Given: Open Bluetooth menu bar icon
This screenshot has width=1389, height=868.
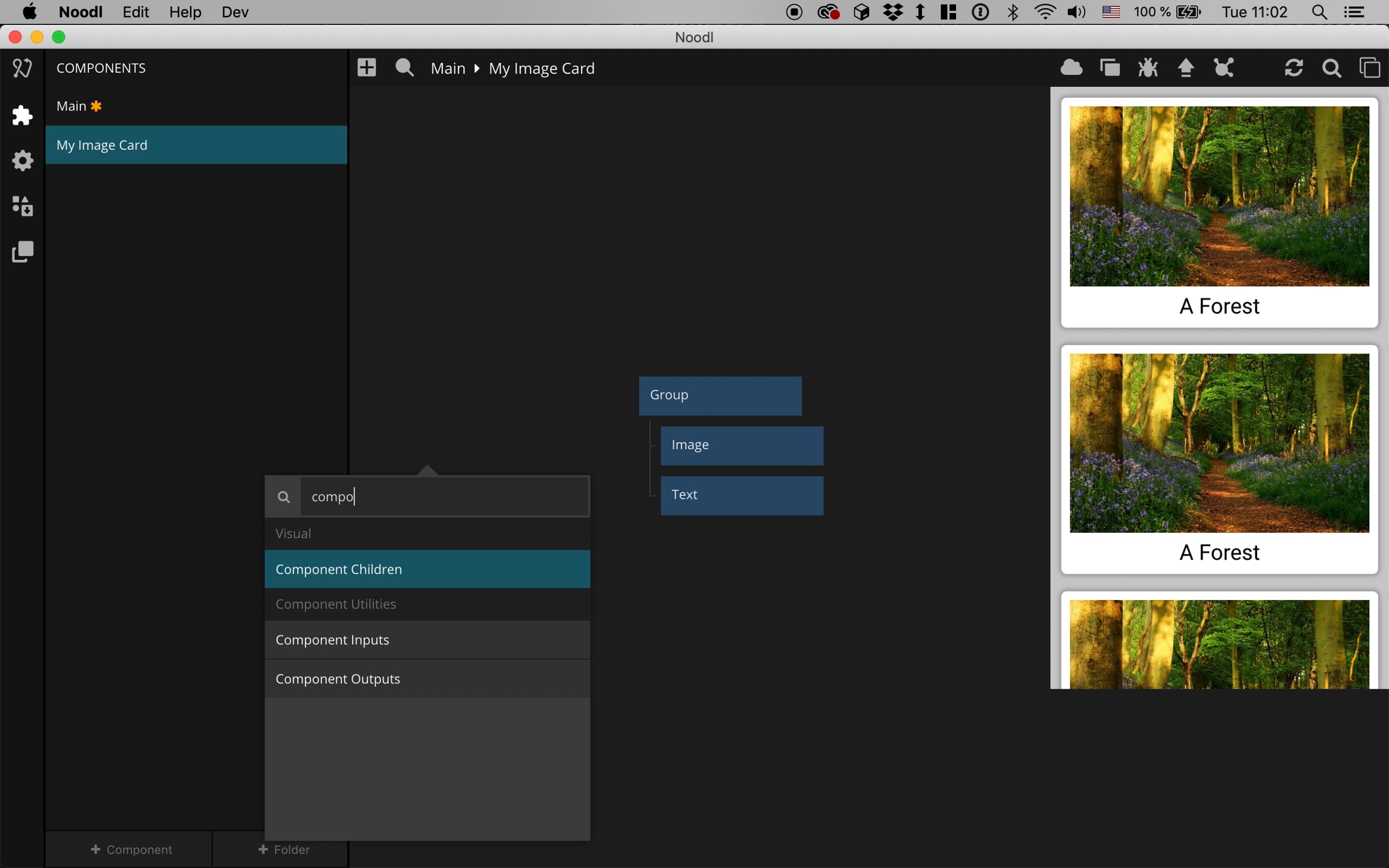Looking at the screenshot, I should tap(1013, 12).
